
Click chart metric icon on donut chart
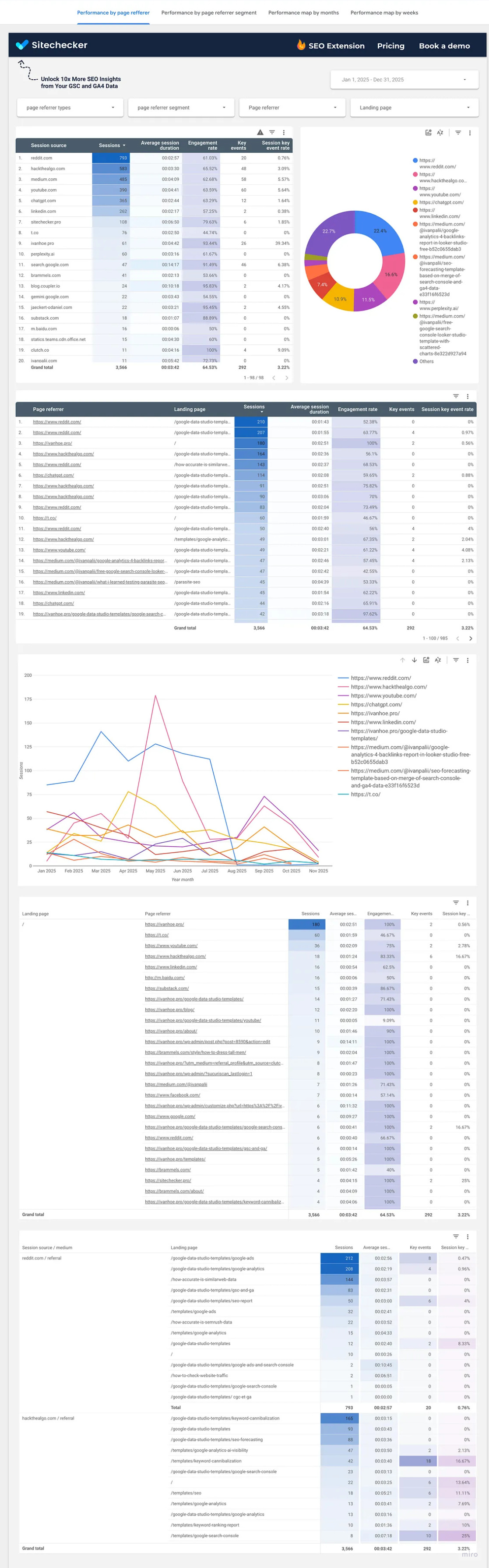click(x=428, y=132)
